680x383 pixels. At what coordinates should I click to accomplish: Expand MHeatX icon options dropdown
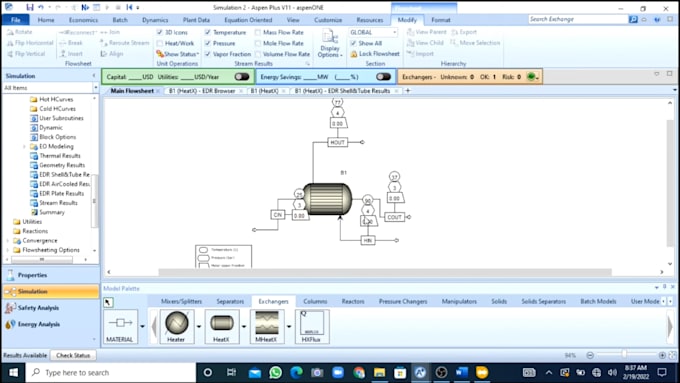click(289, 326)
